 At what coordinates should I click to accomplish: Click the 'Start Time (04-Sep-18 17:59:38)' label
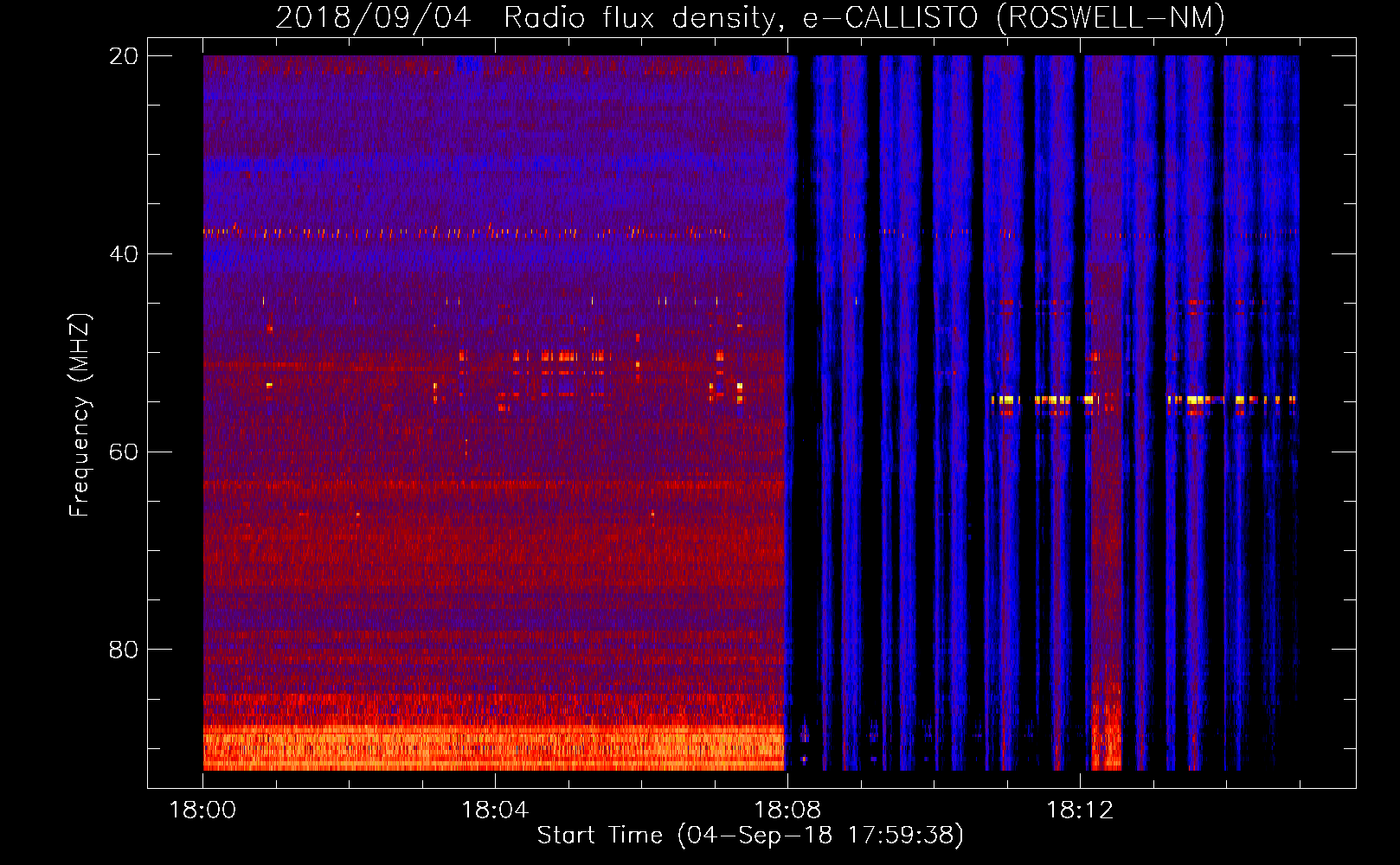tap(750, 836)
